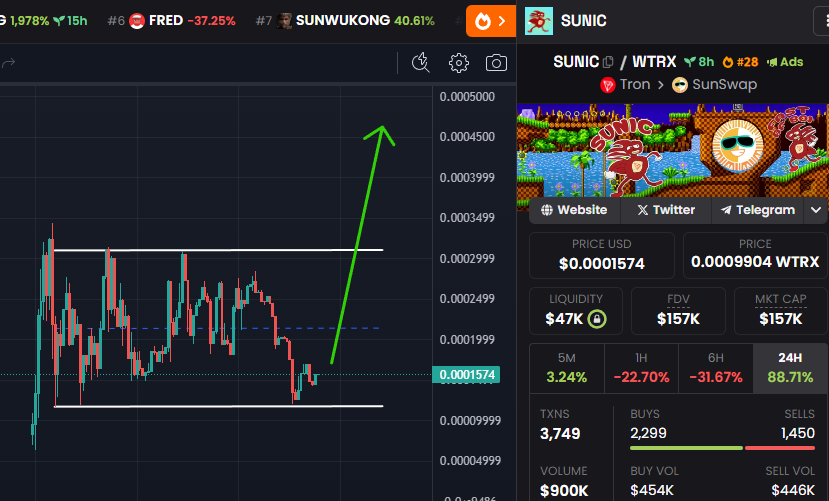The height and width of the screenshot is (501, 829).
Task: Copy SUNIC token address icon
Action: point(608,62)
